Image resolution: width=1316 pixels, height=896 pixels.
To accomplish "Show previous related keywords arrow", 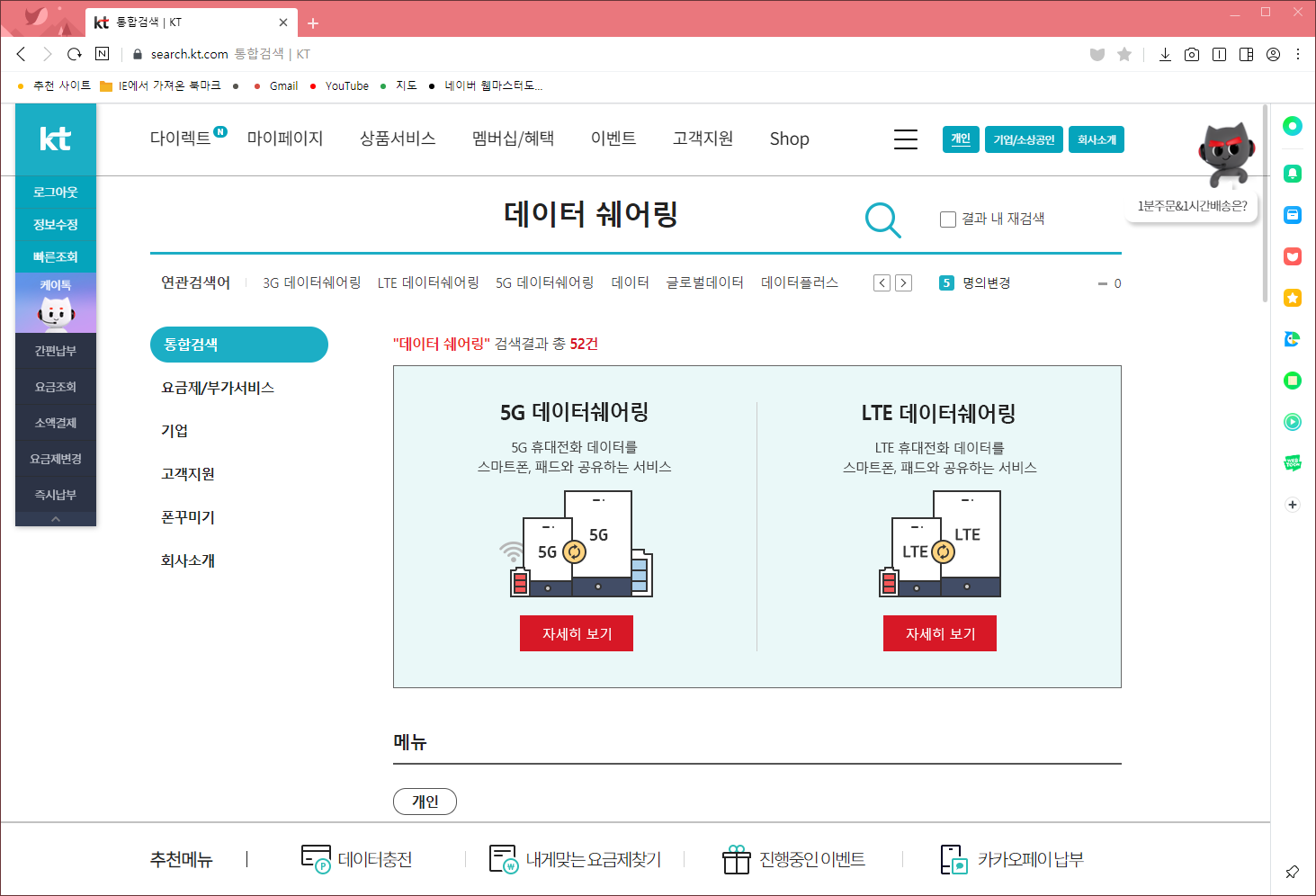I will (882, 283).
